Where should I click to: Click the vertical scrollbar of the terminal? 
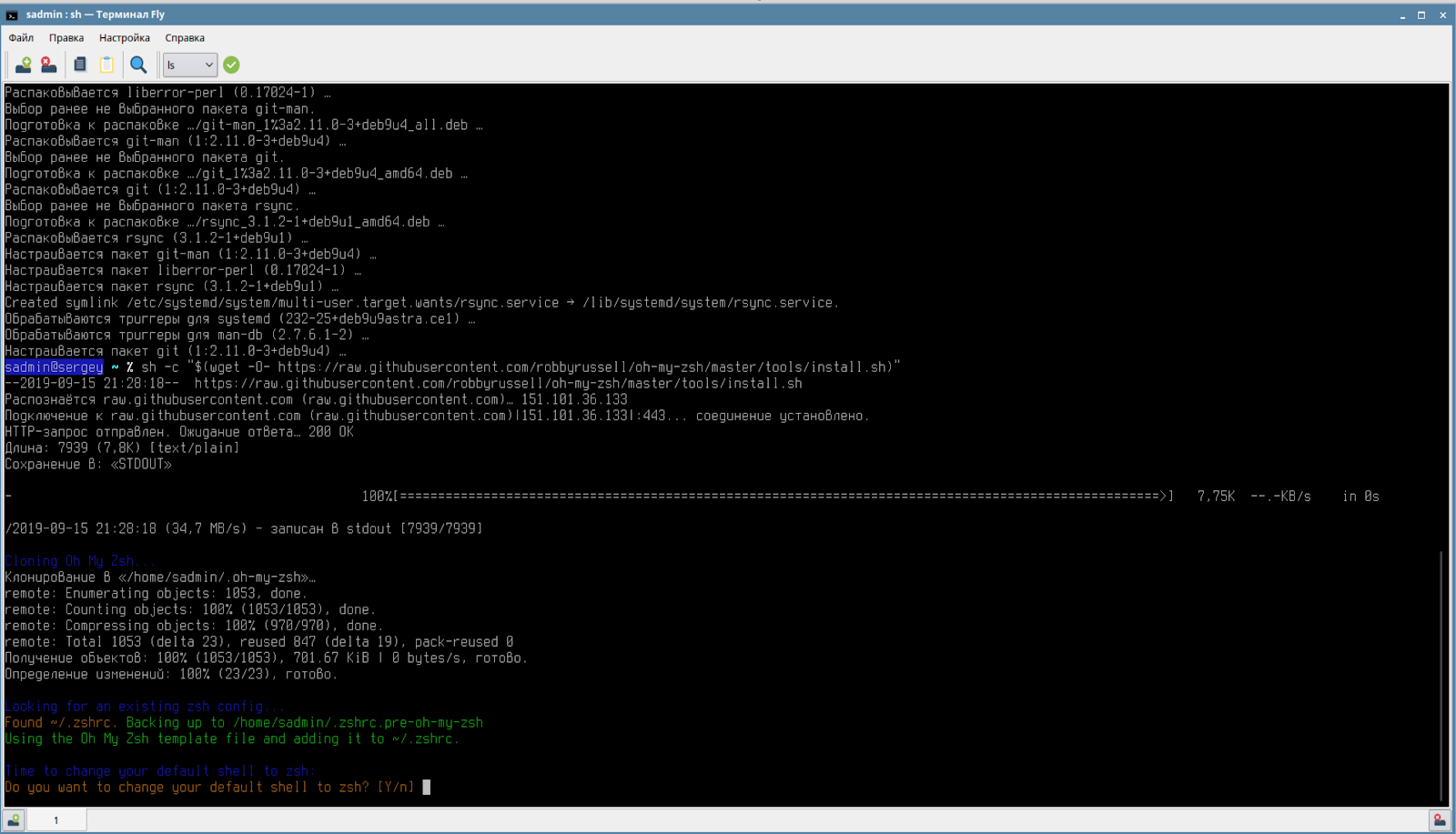point(1442,673)
